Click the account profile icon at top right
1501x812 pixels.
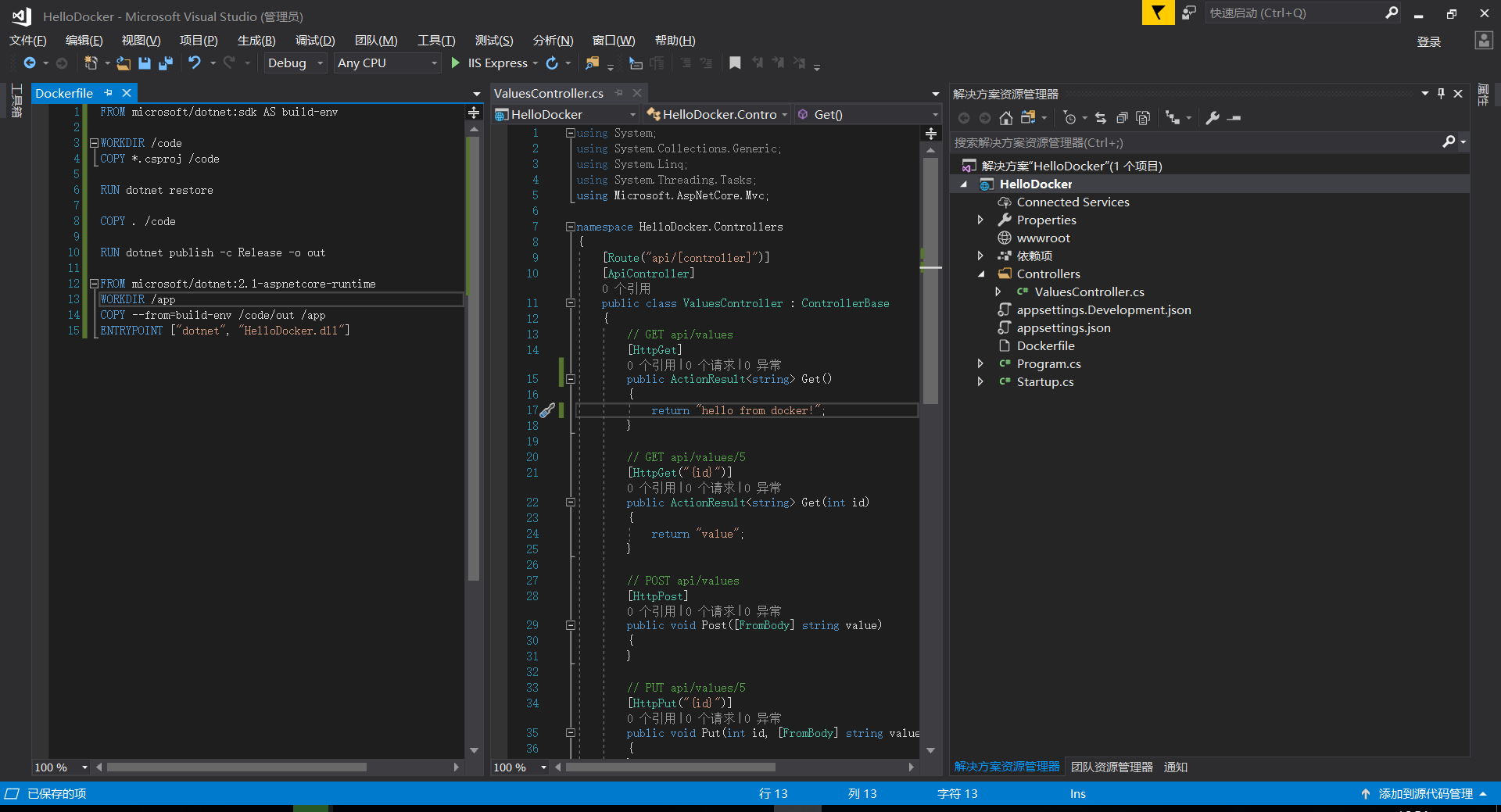pos(1484,41)
